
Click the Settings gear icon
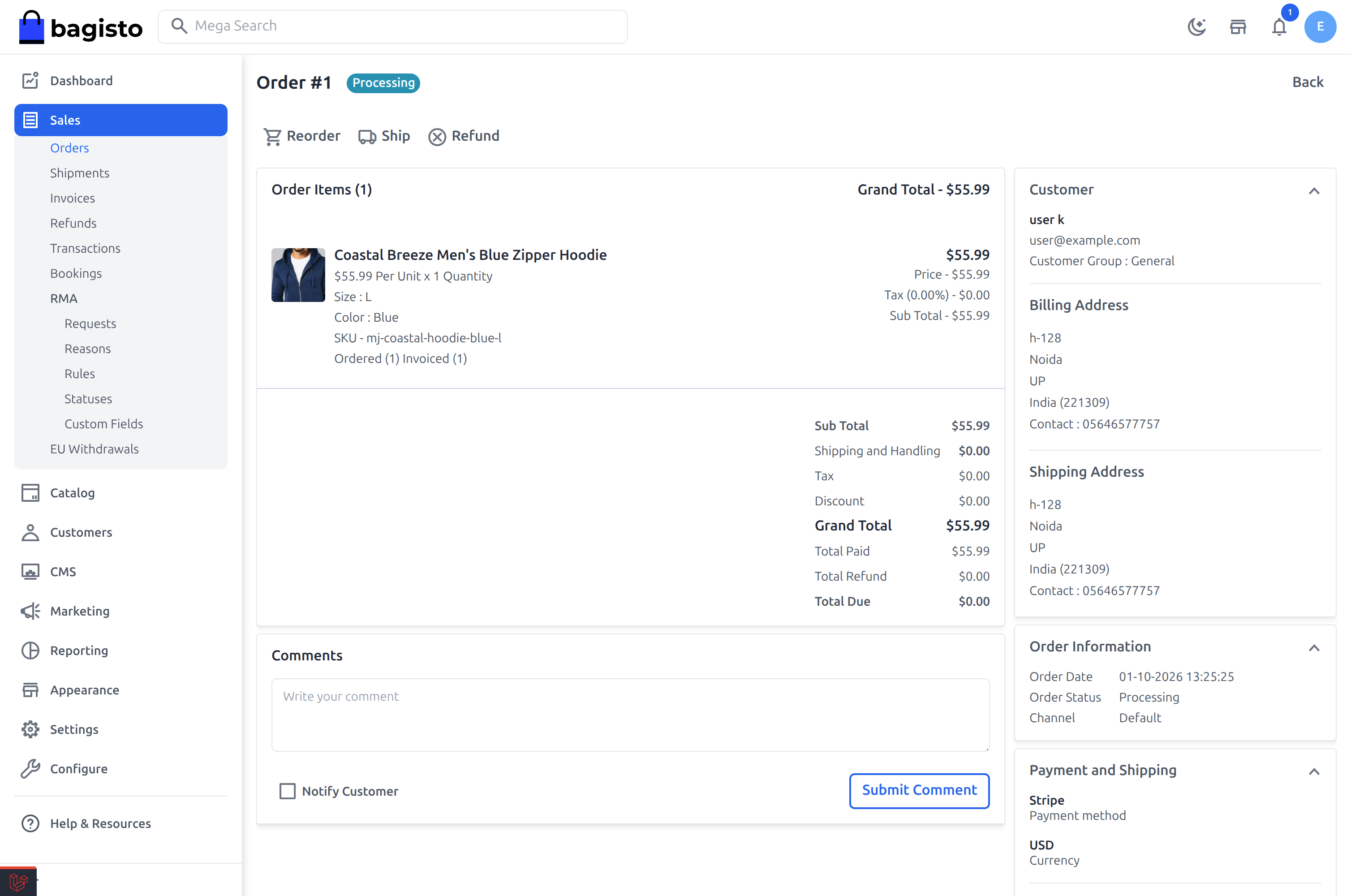point(30,729)
